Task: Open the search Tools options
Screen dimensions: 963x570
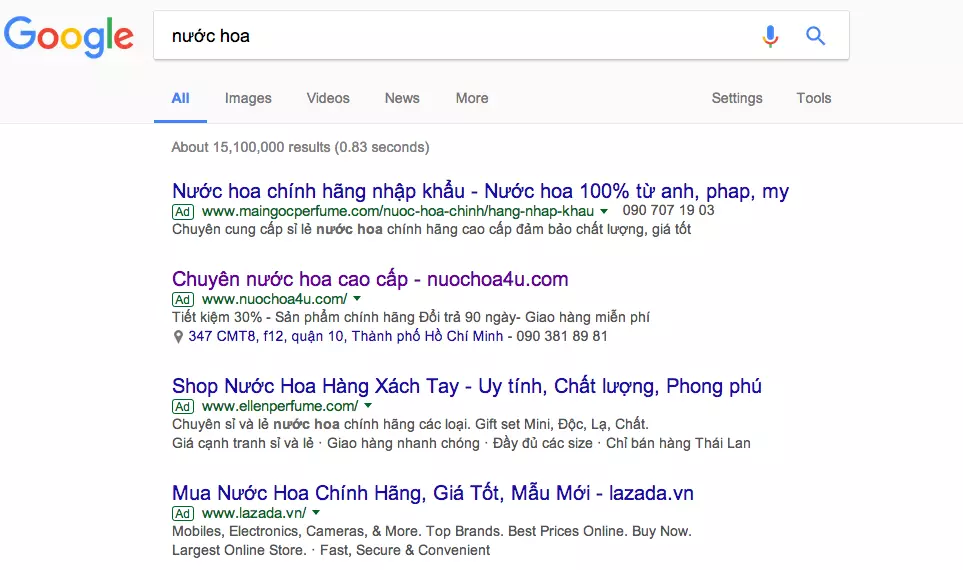Action: pyautogui.click(x=814, y=98)
